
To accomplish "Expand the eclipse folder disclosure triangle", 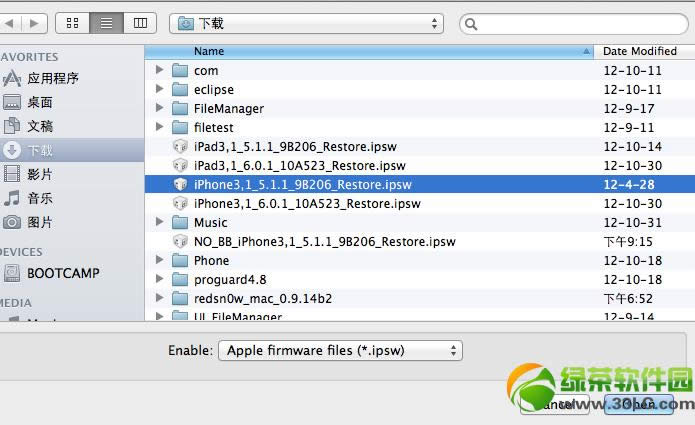I will (x=159, y=89).
